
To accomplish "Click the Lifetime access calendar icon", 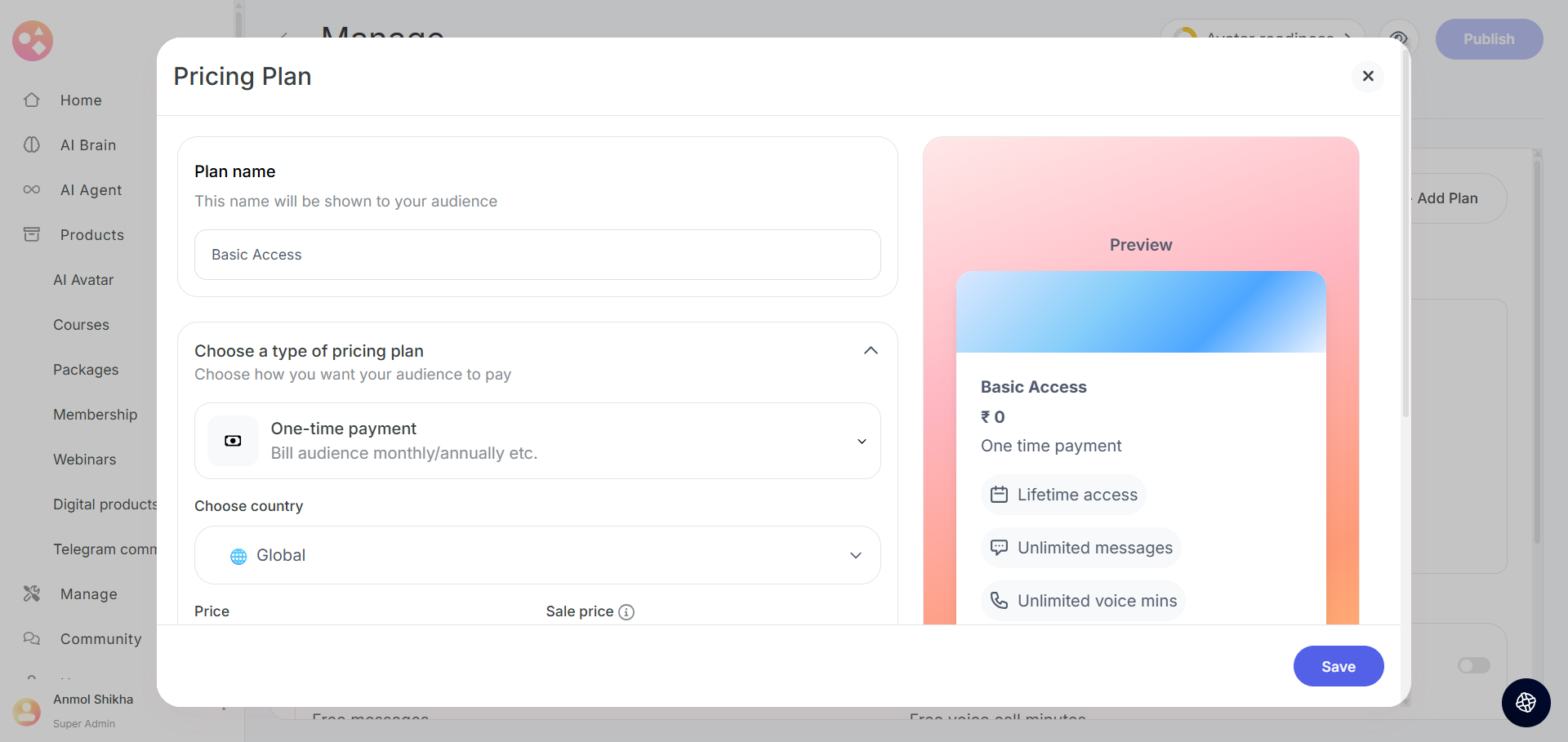I will 999,495.
